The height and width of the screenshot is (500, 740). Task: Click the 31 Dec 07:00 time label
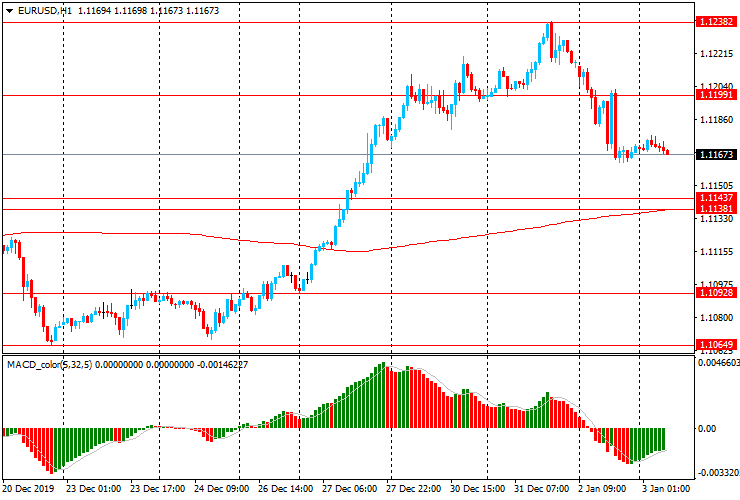point(542,488)
